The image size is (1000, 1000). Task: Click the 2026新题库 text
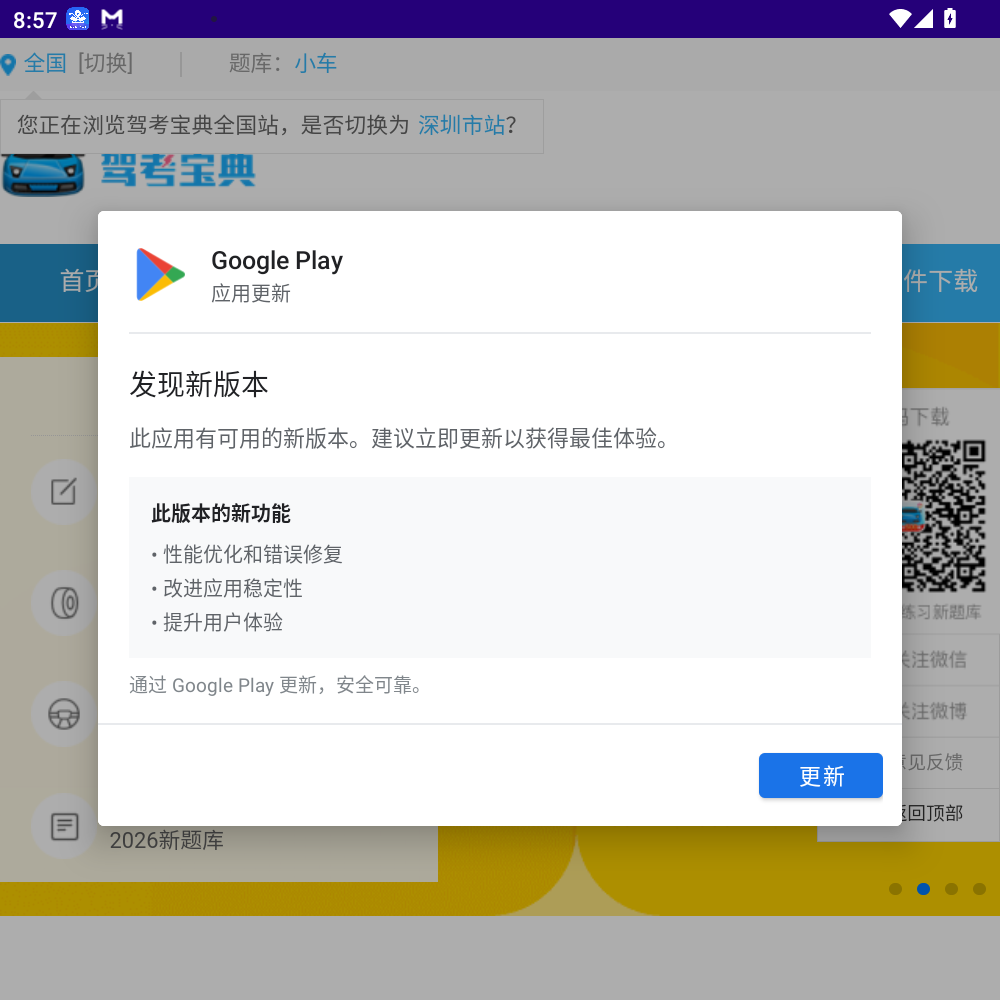pos(166,840)
